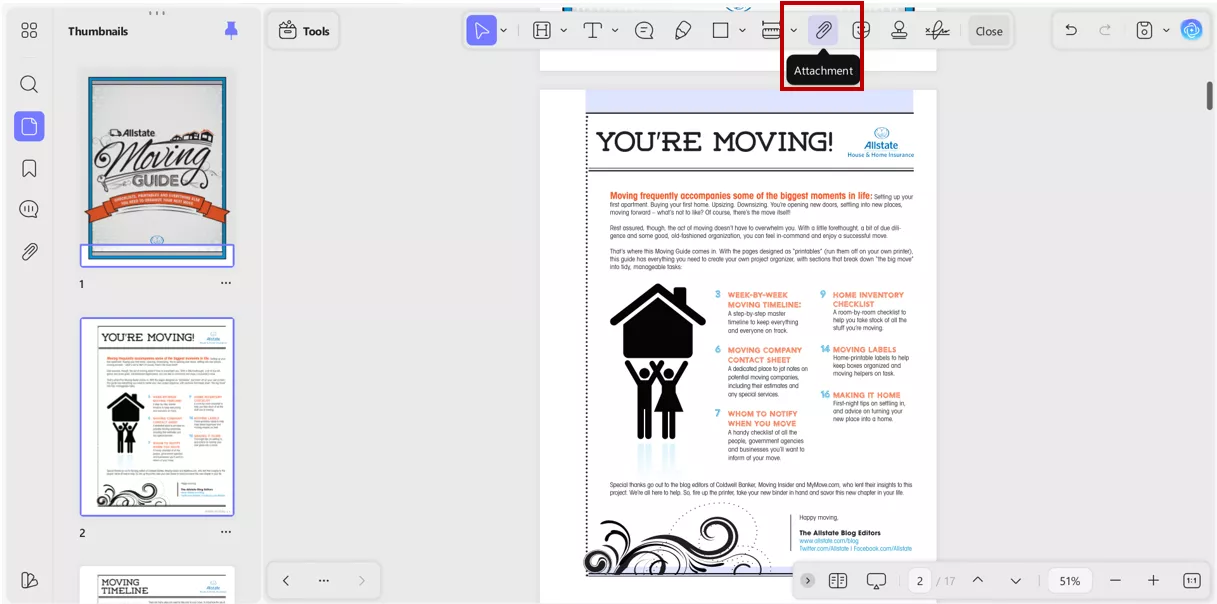Click the Close button to exit editing
This screenshot has height=604, width=1217.
(989, 31)
